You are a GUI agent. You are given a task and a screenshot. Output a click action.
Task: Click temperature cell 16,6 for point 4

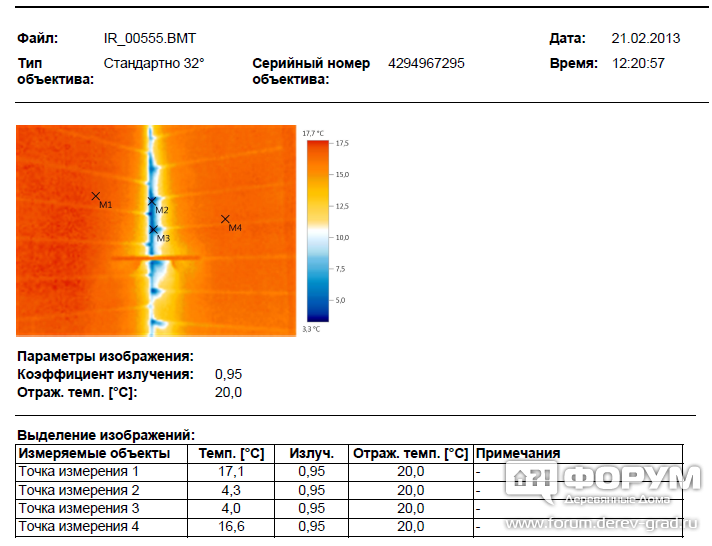(231, 527)
